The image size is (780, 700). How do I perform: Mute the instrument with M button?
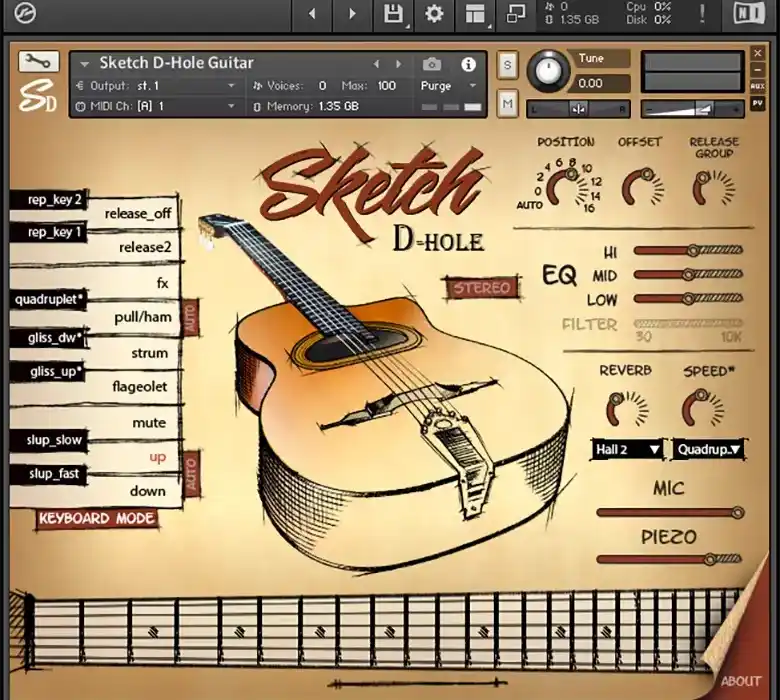pos(507,103)
